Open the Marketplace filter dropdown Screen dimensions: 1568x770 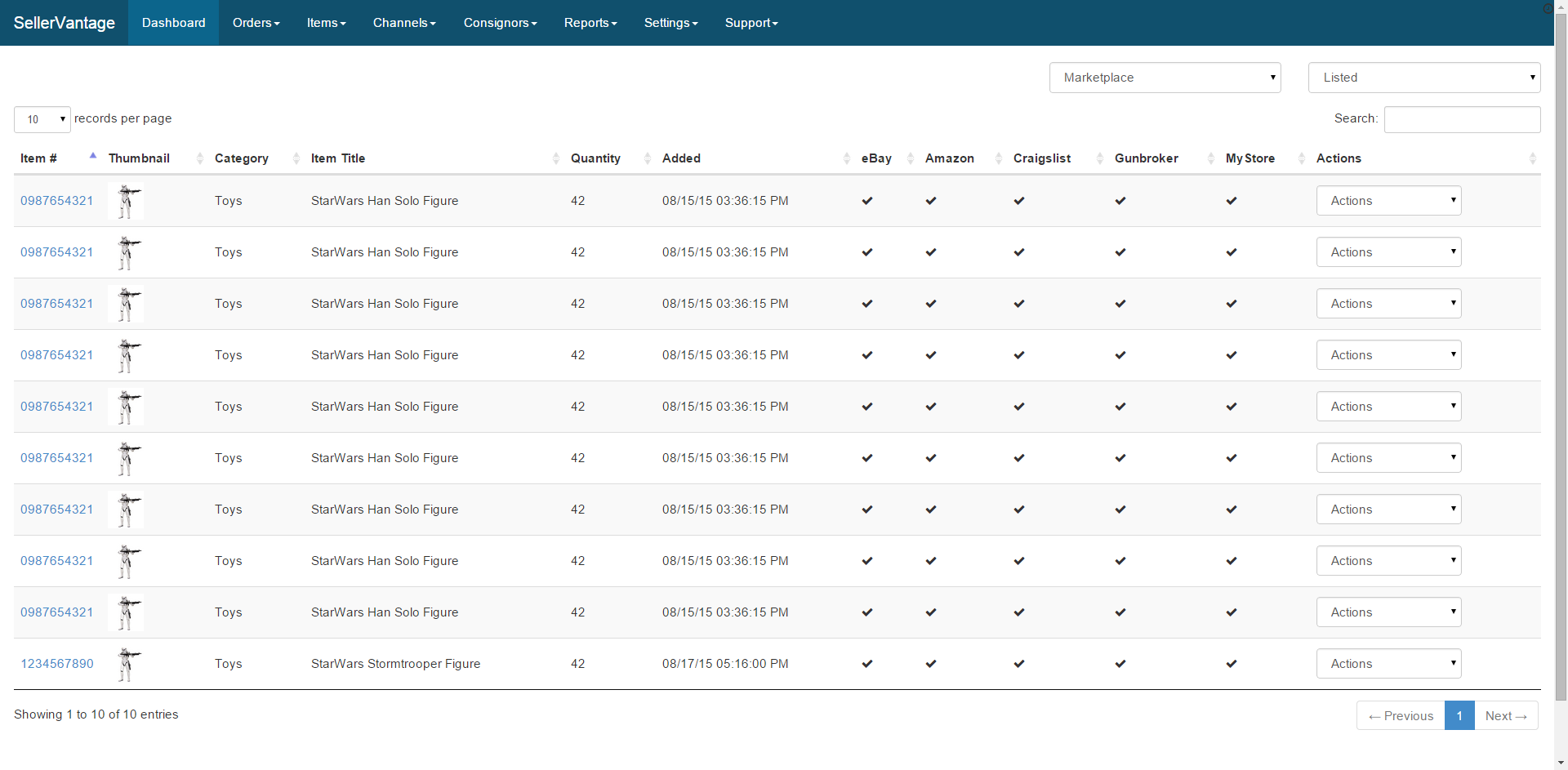click(1165, 78)
